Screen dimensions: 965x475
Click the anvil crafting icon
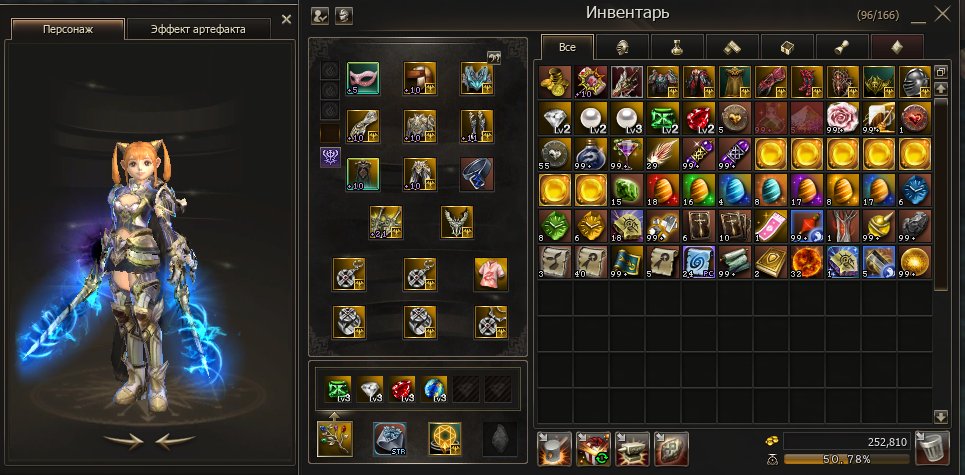633,449
